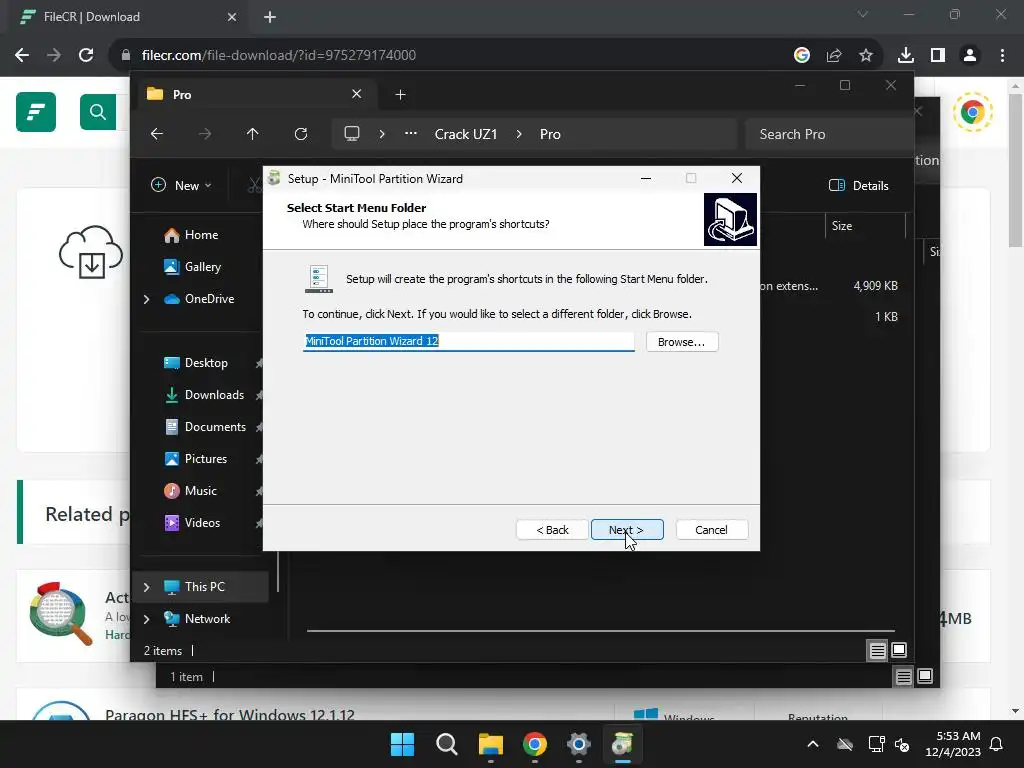Open Gallery in Explorer sidebar
Viewport: 1024px width, 768px height.
(202, 266)
